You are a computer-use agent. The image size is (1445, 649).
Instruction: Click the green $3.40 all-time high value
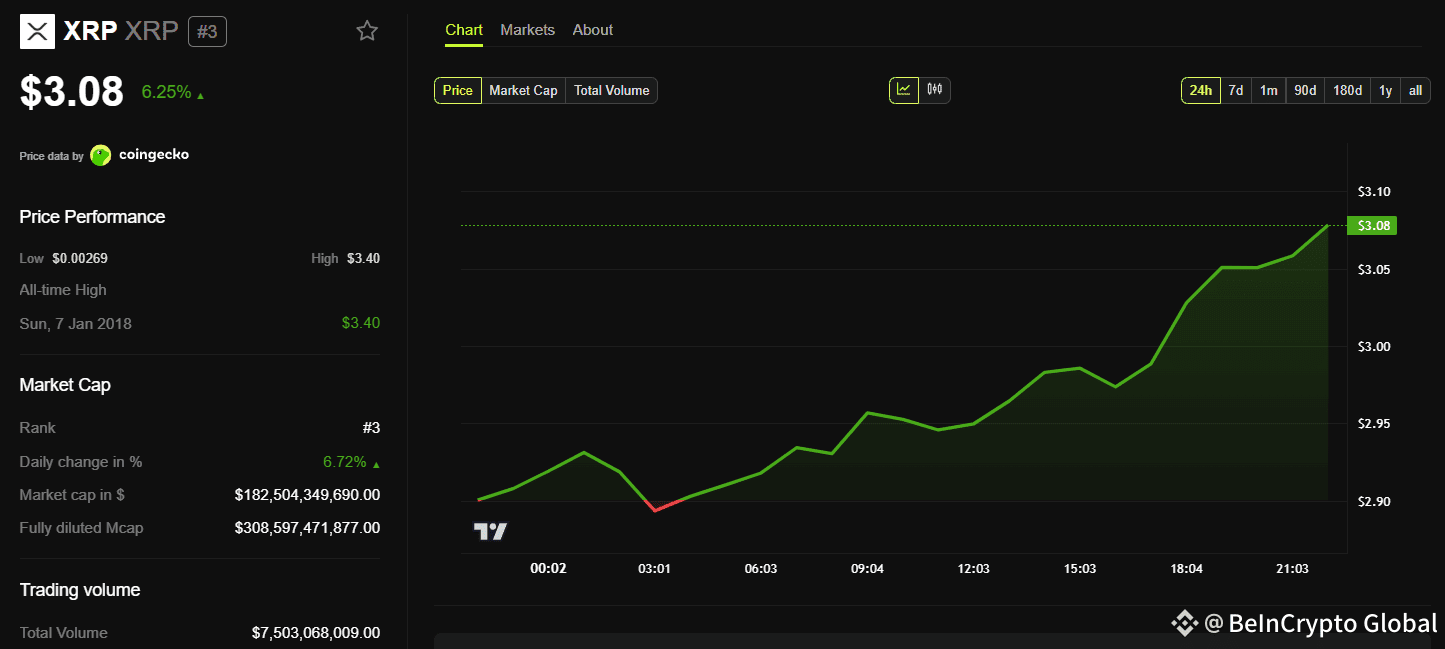[361, 323]
